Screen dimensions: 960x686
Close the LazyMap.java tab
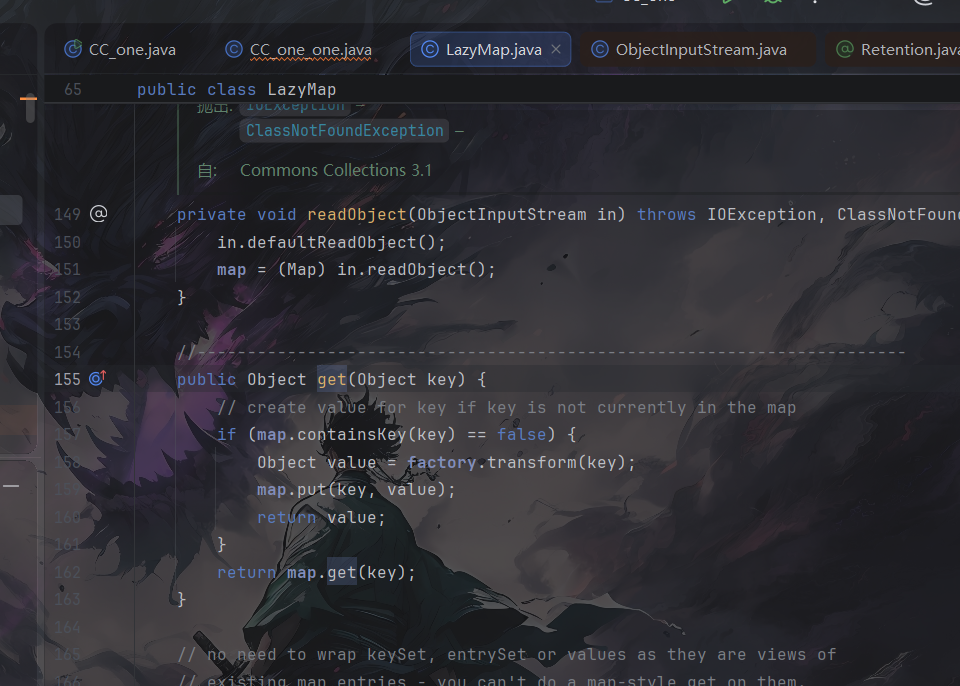[x=556, y=49]
